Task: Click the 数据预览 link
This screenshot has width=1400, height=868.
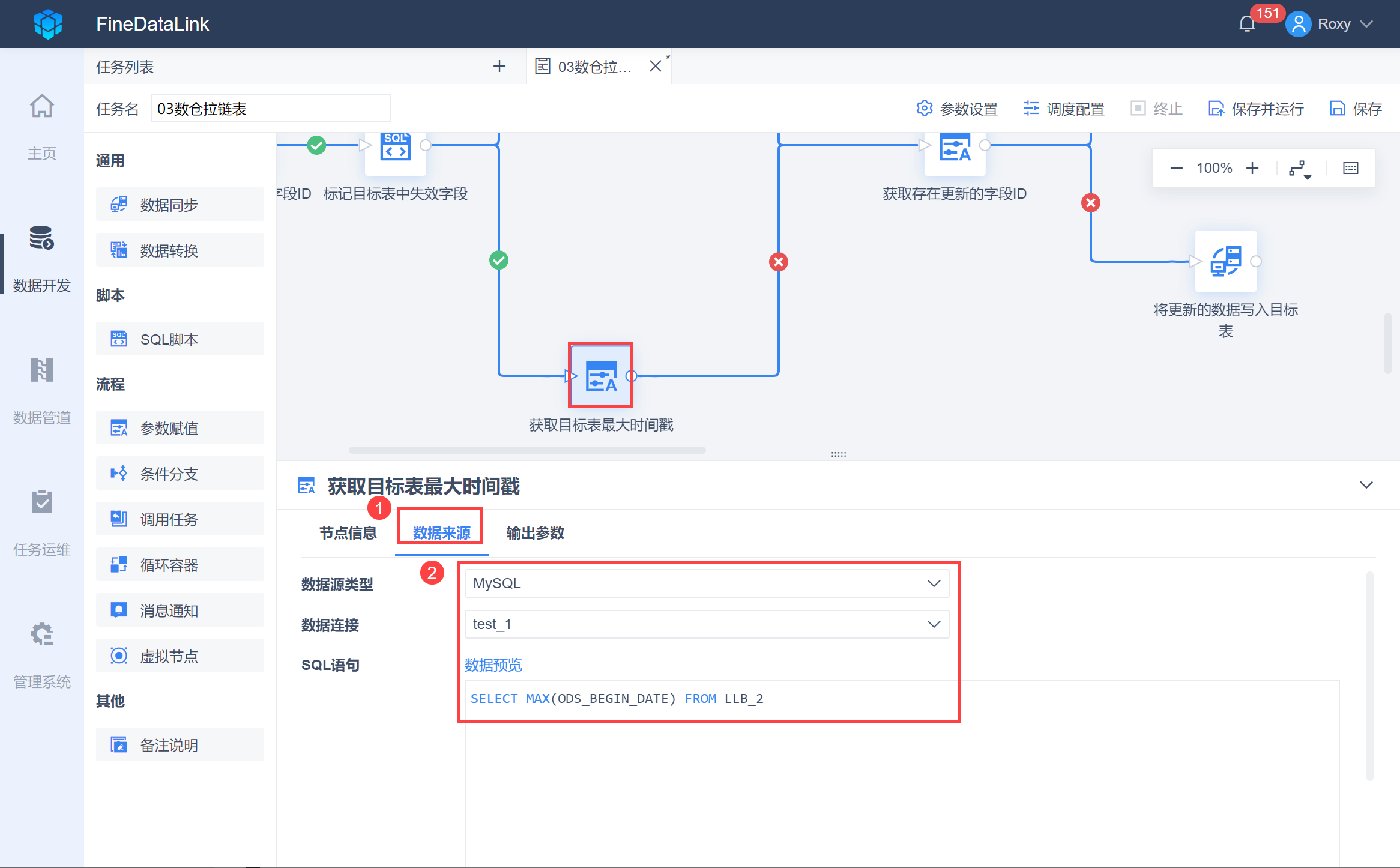Action: click(493, 665)
